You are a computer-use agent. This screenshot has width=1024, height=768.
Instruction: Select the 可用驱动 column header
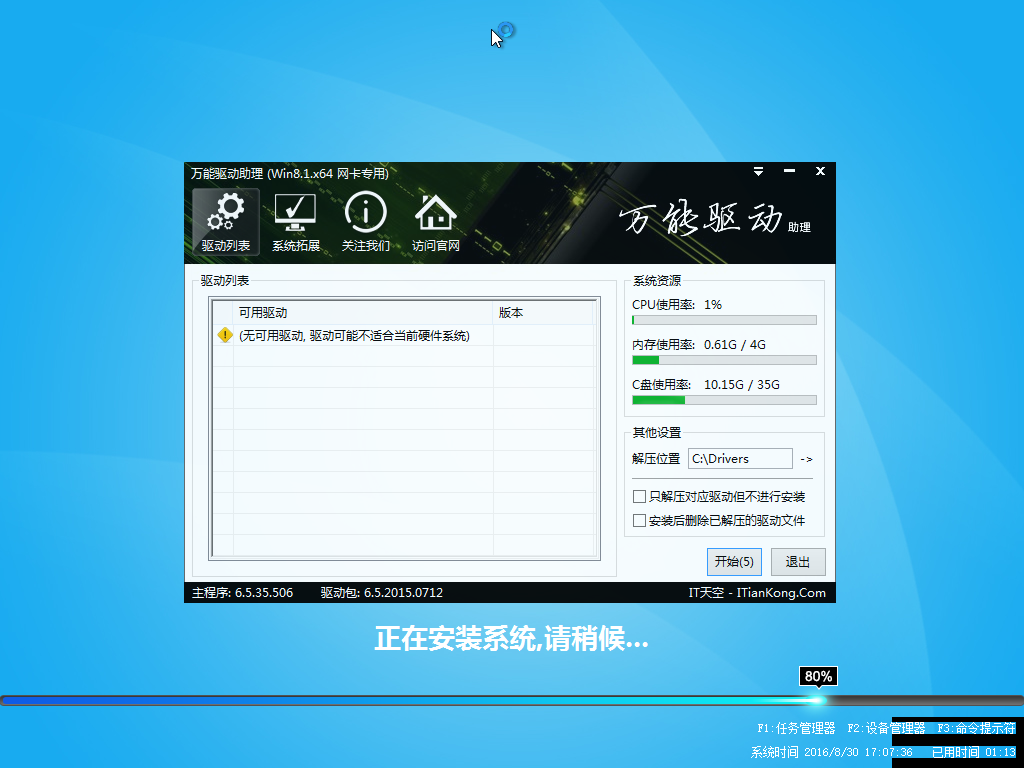coord(265,311)
